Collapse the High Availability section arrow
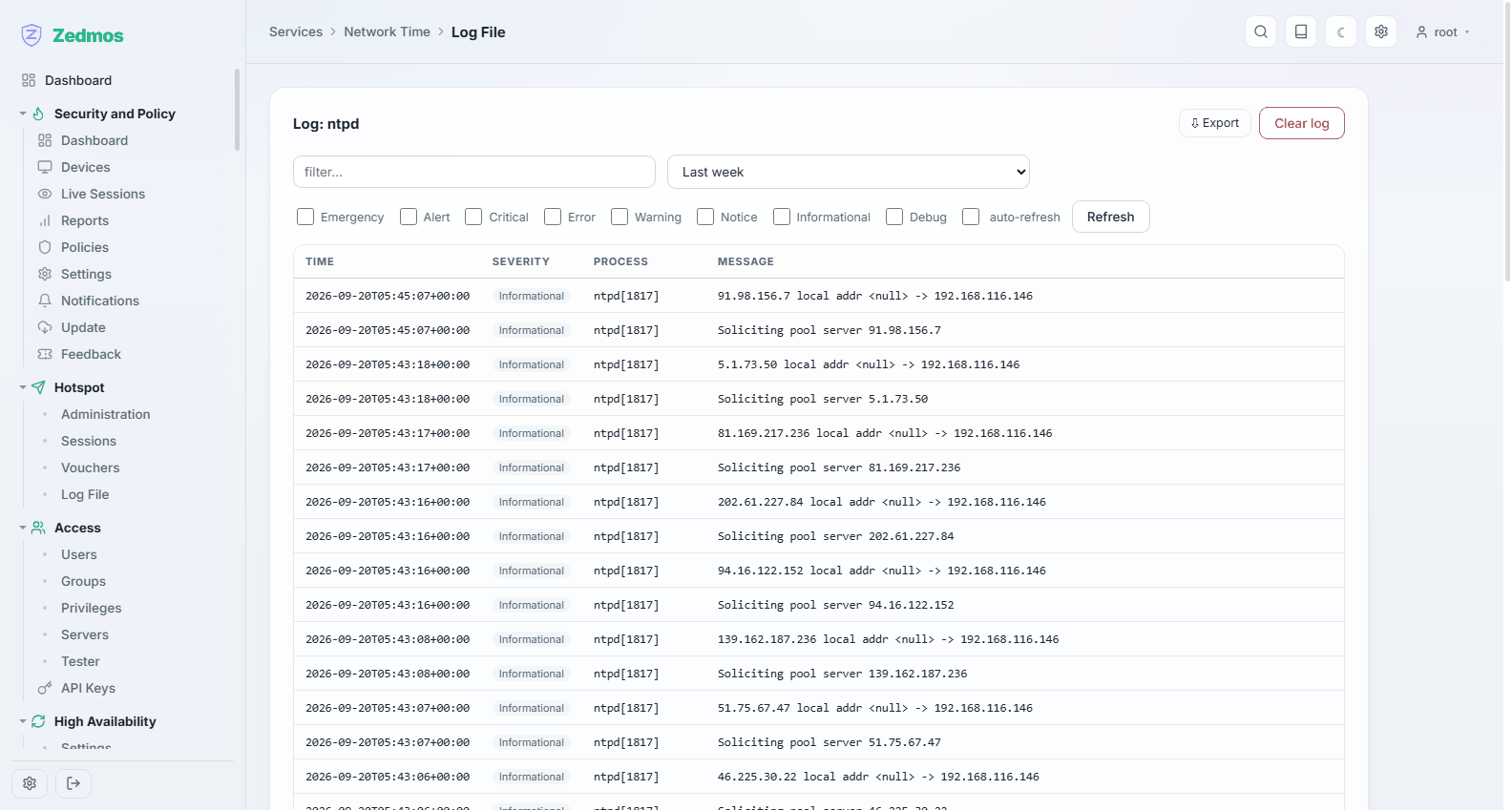Screen dimensions: 1512x810 [x=23, y=721]
